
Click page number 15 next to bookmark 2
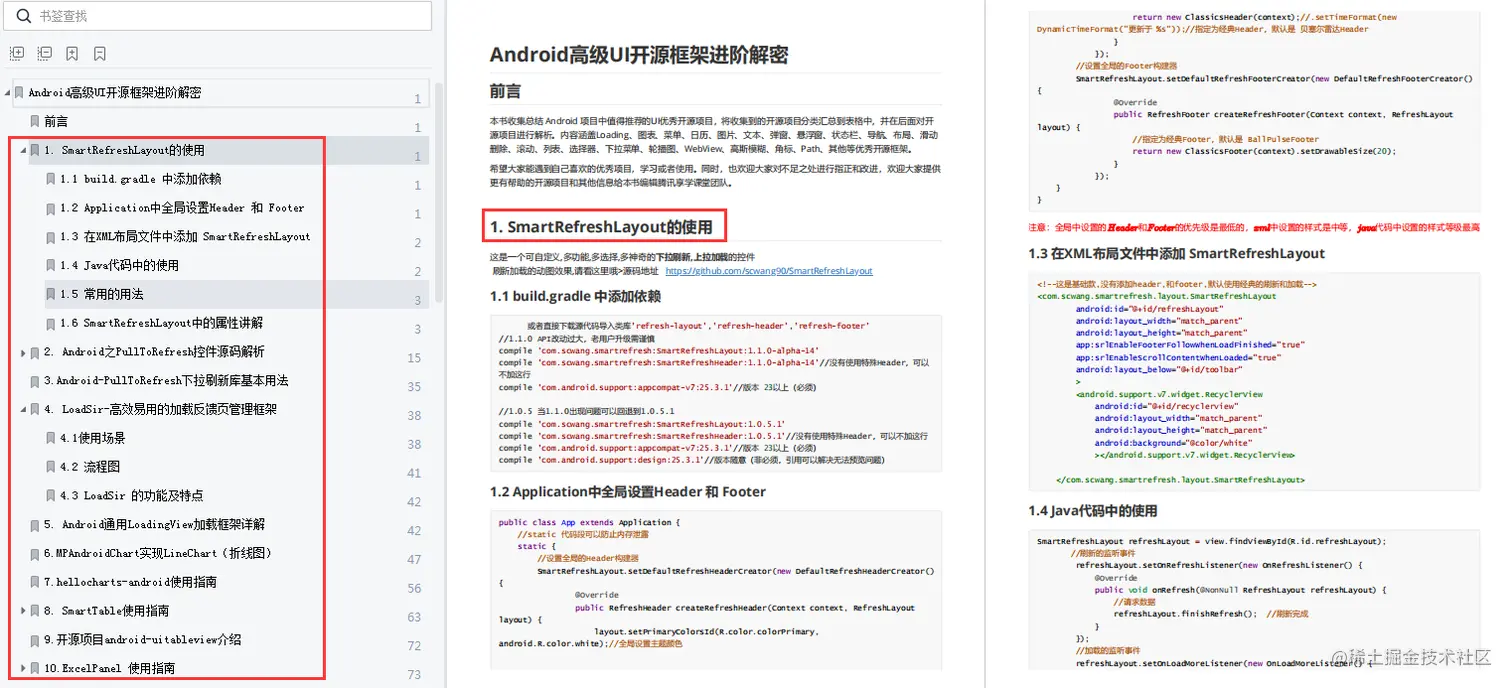pyautogui.click(x=414, y=358)
